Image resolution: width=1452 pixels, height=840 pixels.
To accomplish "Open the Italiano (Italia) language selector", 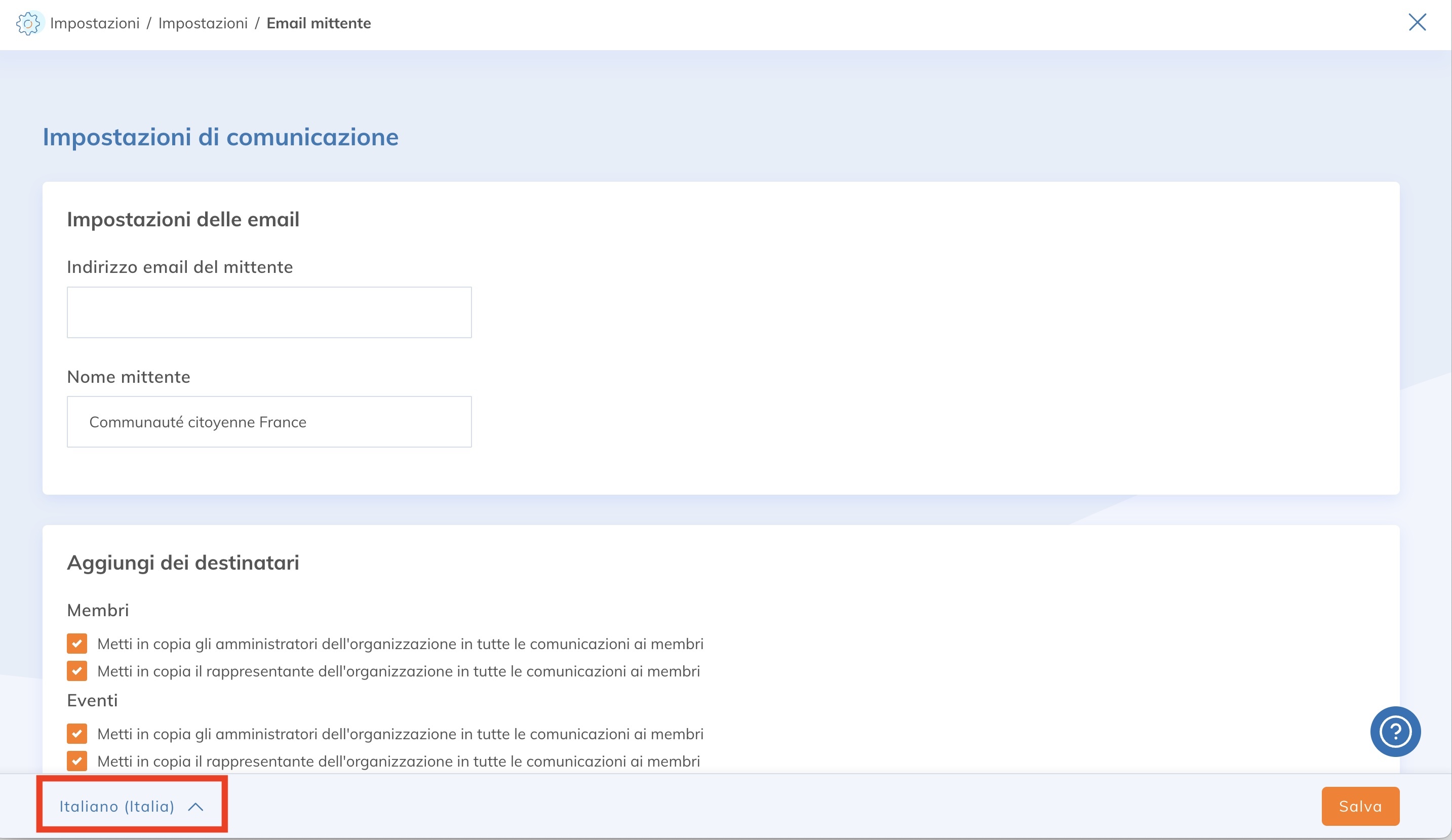I will tap(117, 806).
